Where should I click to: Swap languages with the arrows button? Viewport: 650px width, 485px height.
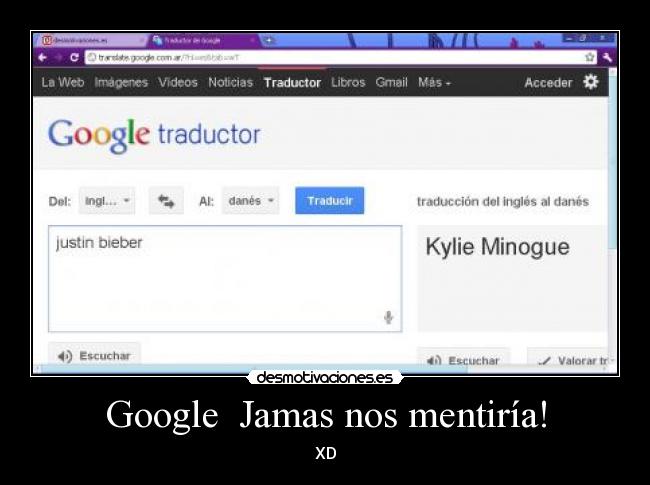click(166, 201)
